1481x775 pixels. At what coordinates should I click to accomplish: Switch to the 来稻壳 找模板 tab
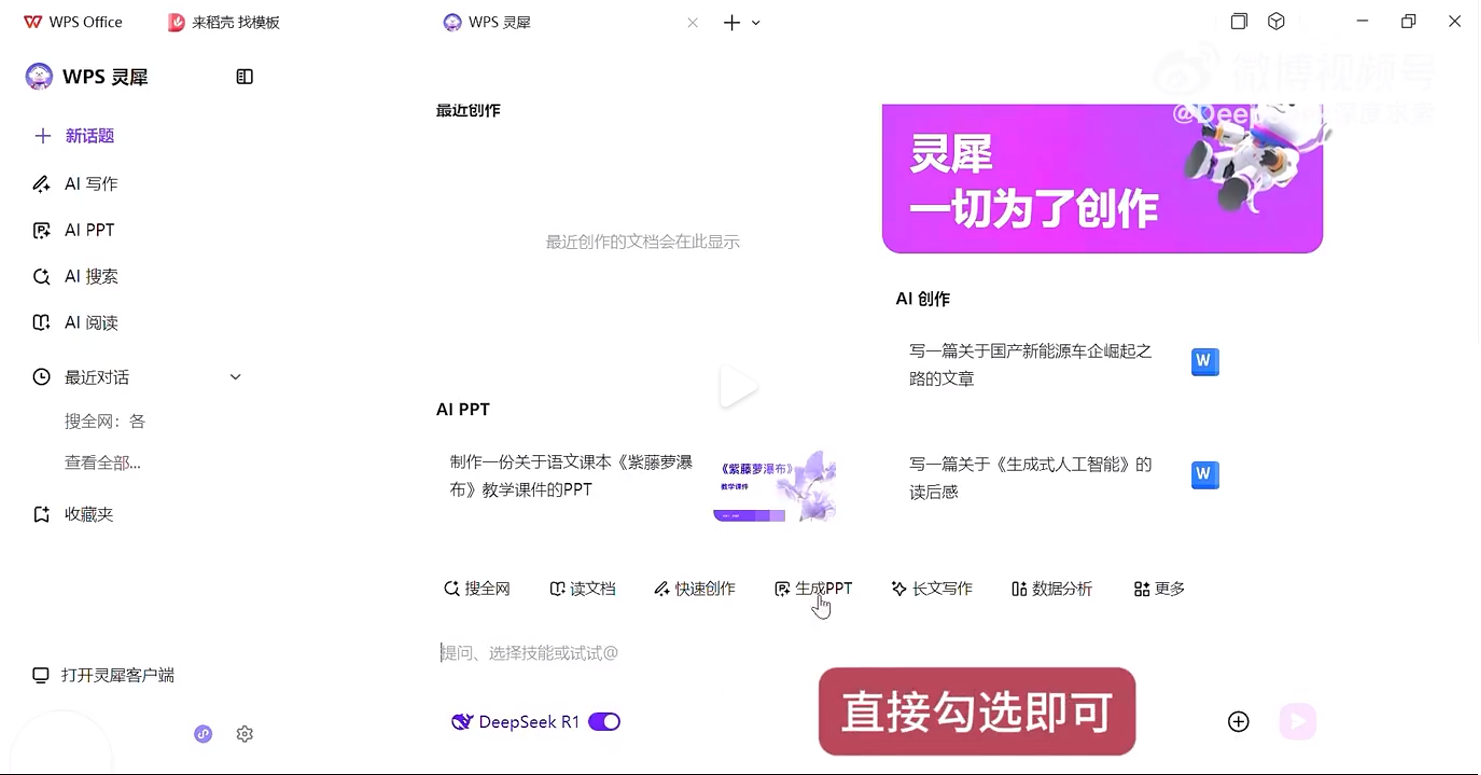[x=224, y=22]
